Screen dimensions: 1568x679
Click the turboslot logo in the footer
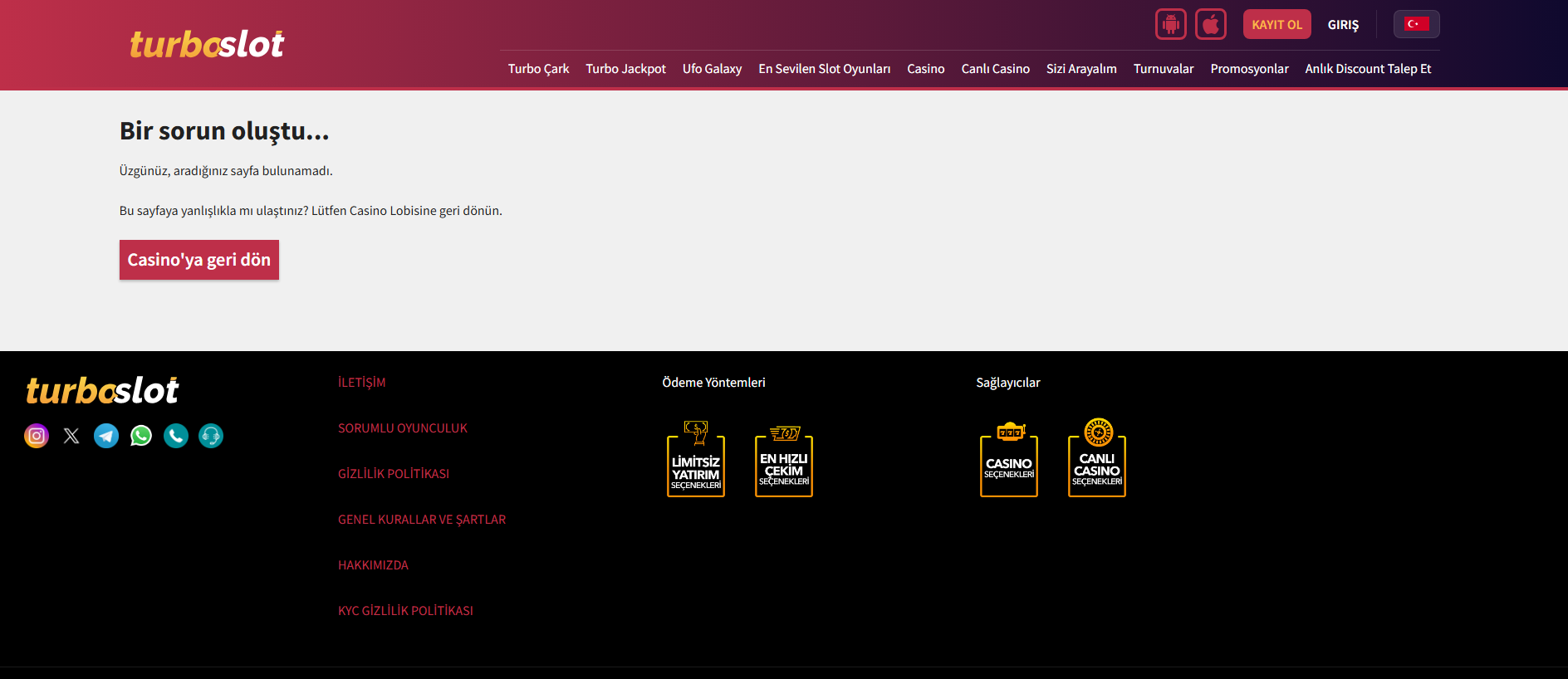coord(102,390)
